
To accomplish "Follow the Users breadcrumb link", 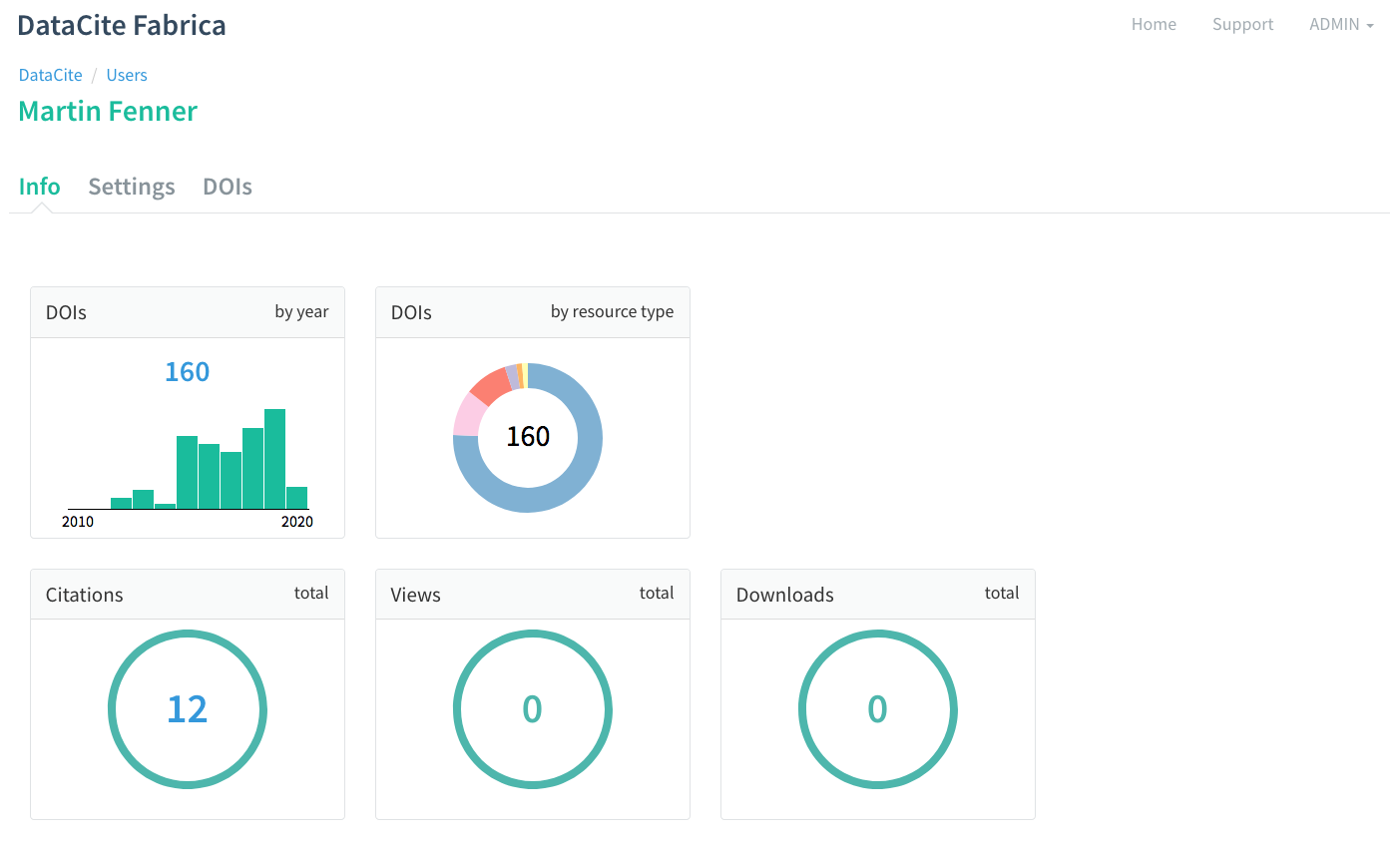I will point(127,75).
